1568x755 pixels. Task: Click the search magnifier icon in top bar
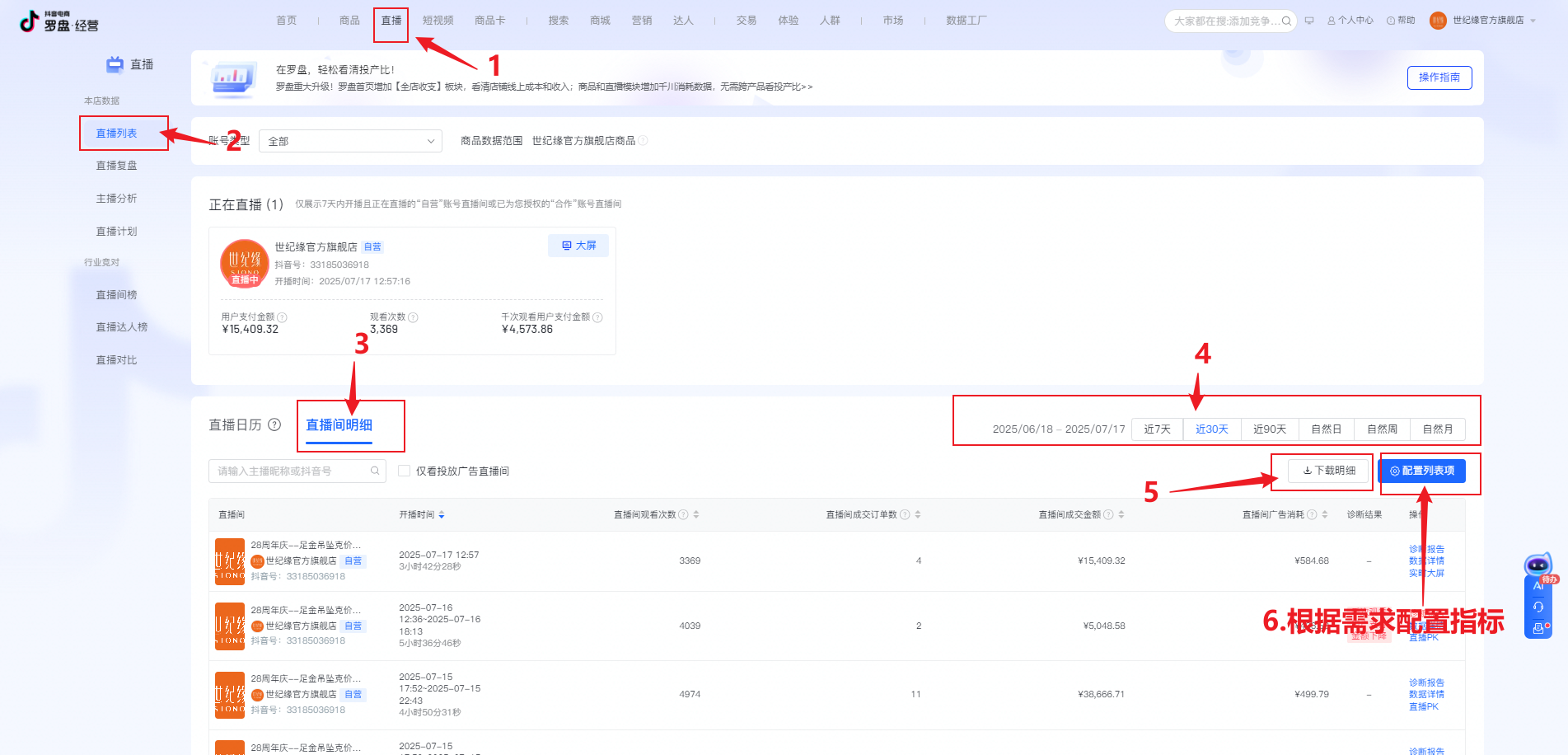coord(1286,21)
